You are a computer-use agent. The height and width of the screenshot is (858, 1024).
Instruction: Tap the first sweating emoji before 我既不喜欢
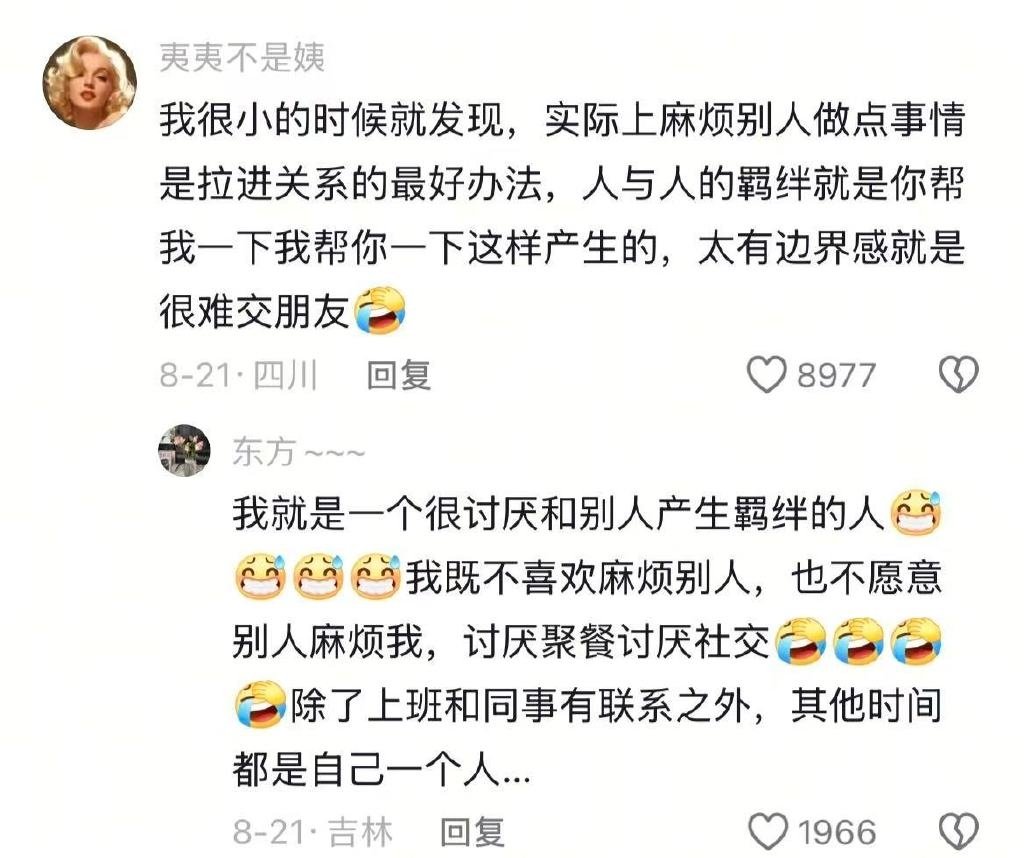pyautogui.click(x=260, y=577)
